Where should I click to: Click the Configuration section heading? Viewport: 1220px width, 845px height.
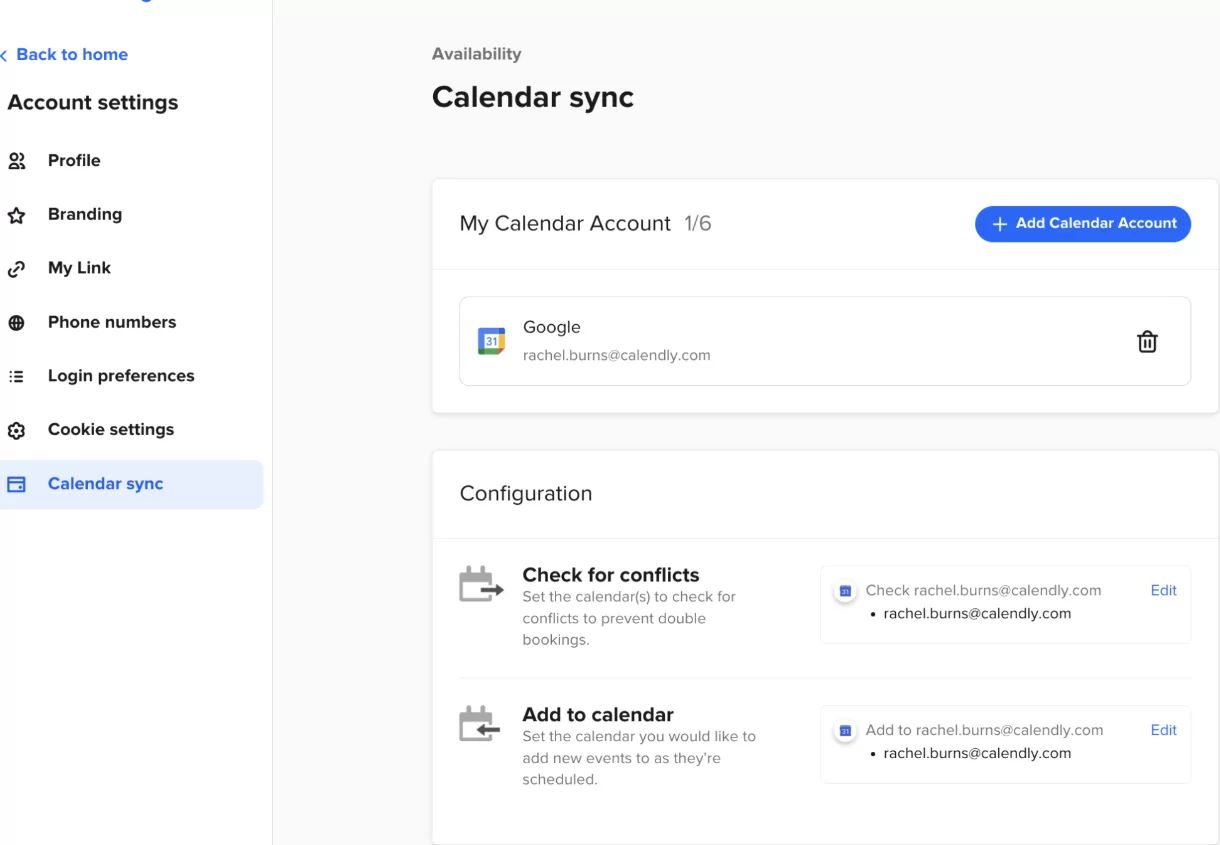click(526, 493)
